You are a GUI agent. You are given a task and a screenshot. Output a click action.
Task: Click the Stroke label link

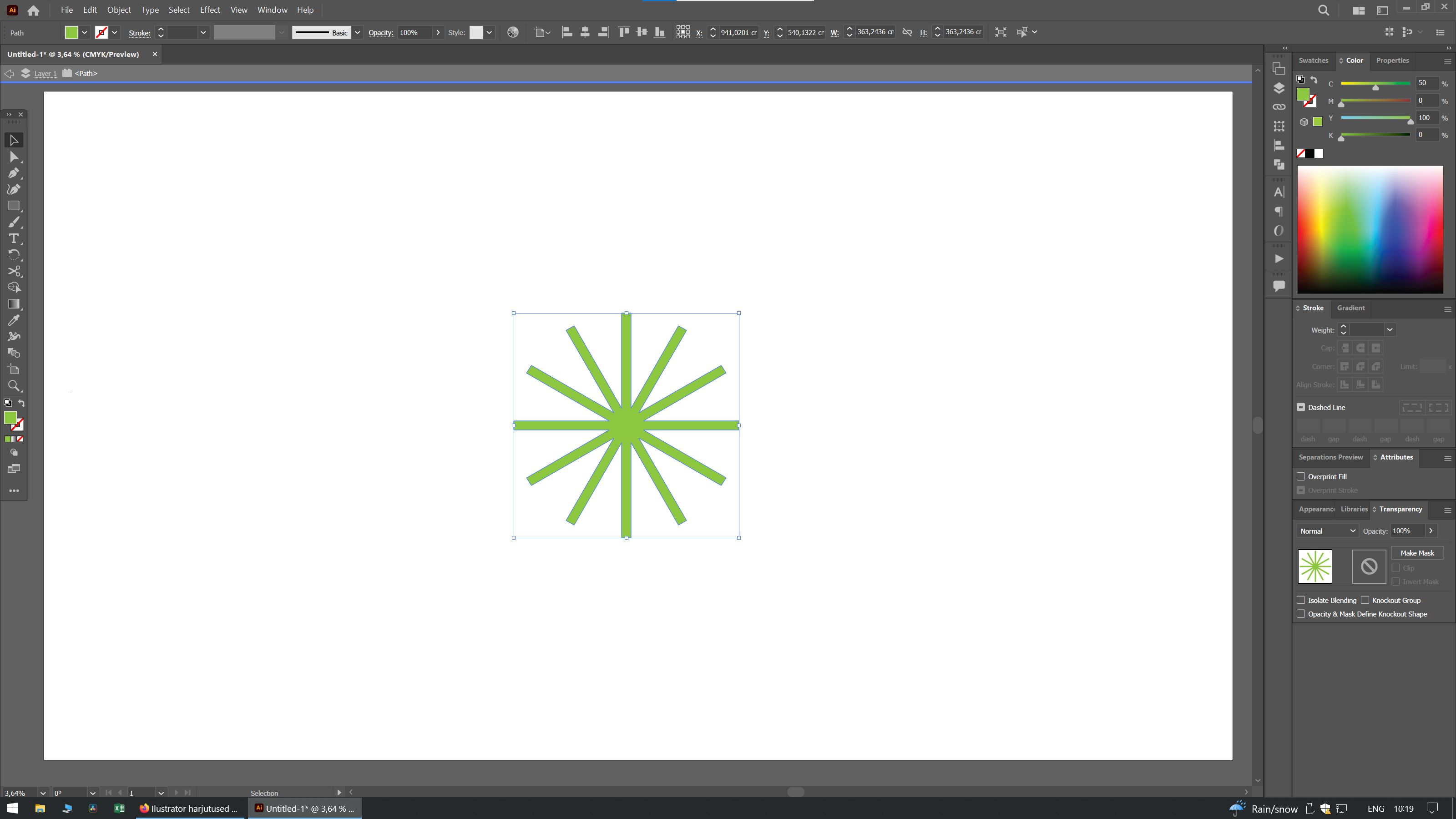click(139, 33)
